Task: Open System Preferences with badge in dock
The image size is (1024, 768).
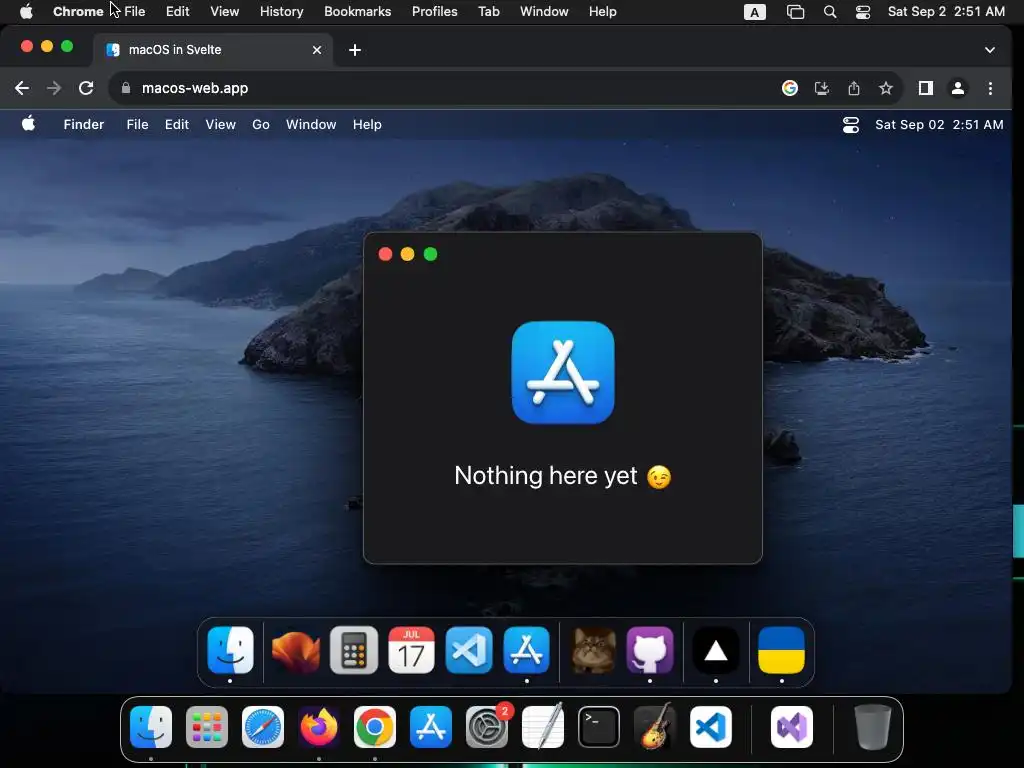Action: click(x=487, y=727)
